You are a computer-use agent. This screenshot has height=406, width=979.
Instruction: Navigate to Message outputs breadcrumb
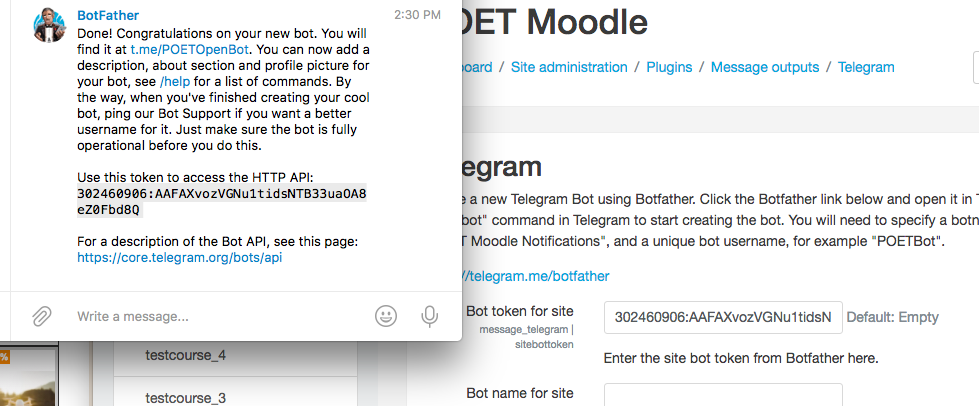coord(765,67)
